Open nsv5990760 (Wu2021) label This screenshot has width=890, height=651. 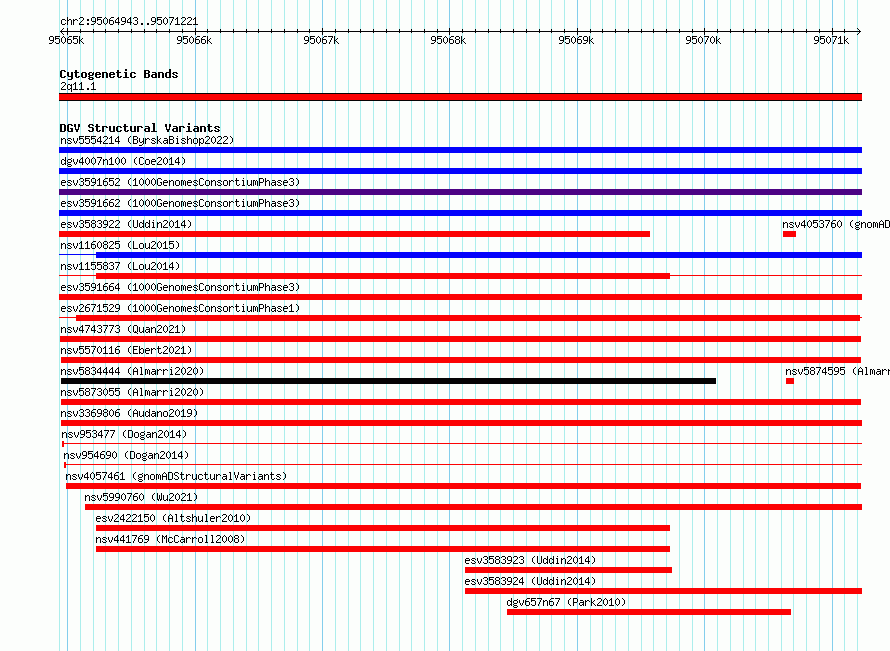click(x=141, y=497)
